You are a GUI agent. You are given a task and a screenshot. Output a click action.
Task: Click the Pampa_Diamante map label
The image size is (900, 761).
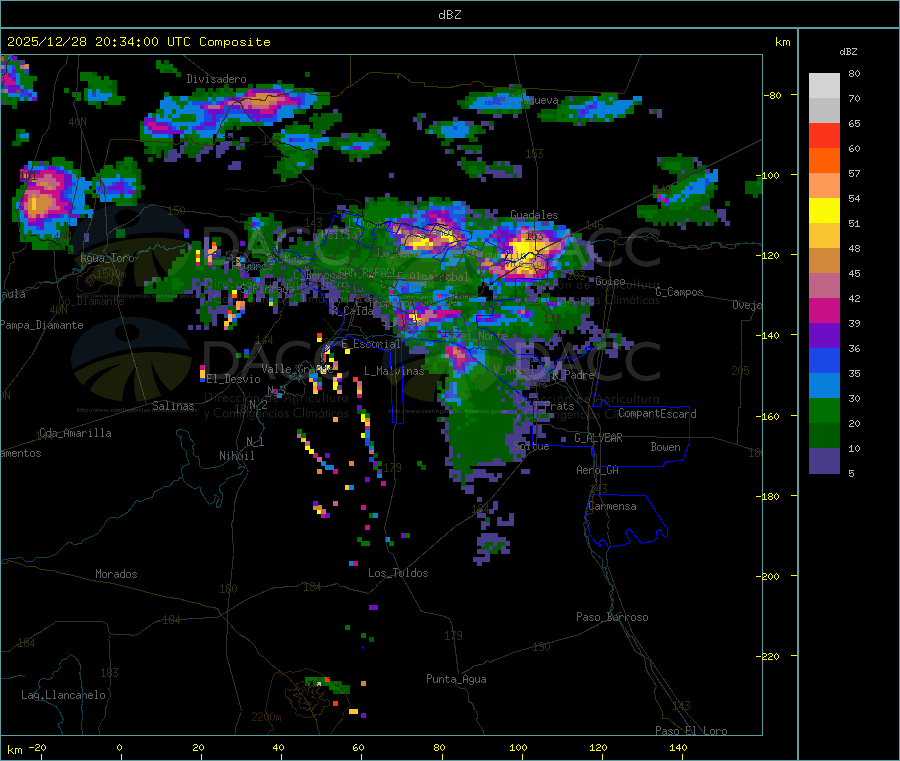coord(42,325)
